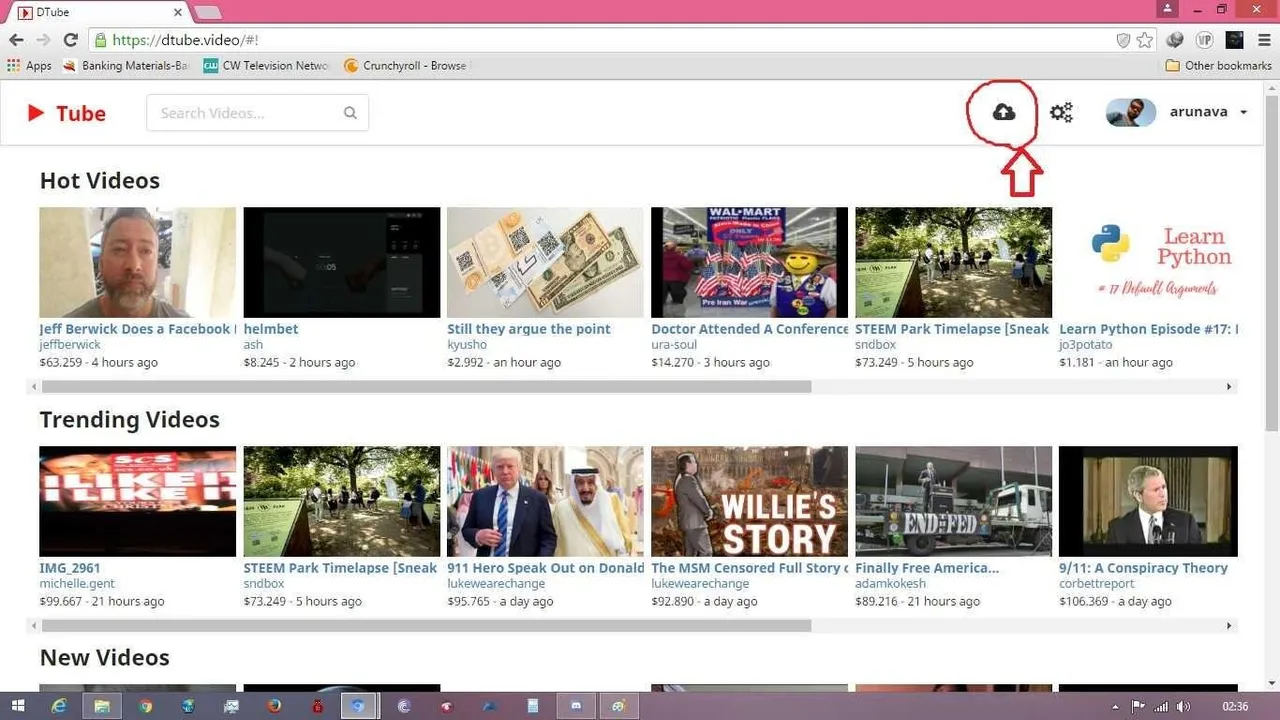Open the Doctor Attended A Conference video
Image resolution: width=1280 pixels, height=720 pixels.
click(750, 329)
